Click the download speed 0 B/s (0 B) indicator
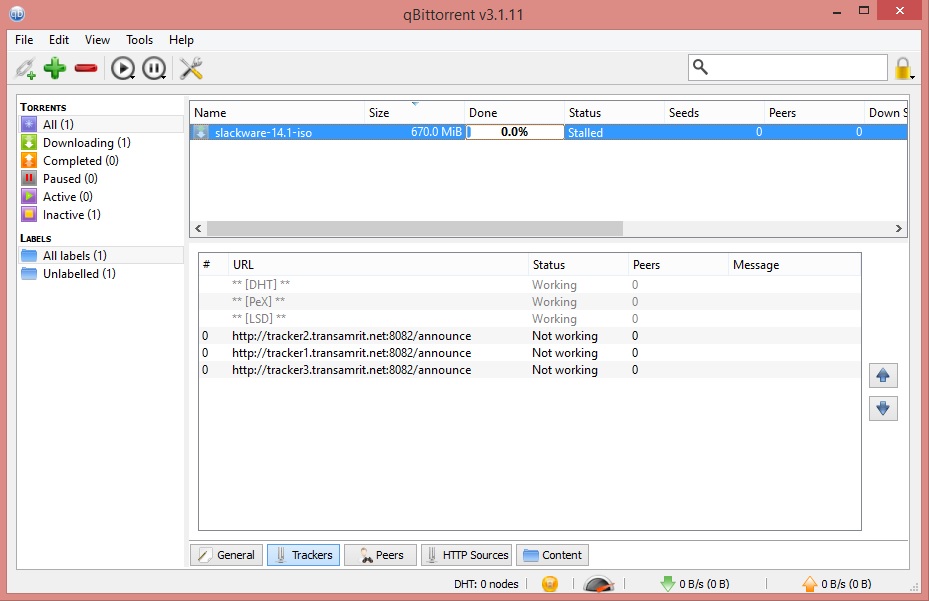The width and height of the screenshot is (929, 601). pos(696,584)
